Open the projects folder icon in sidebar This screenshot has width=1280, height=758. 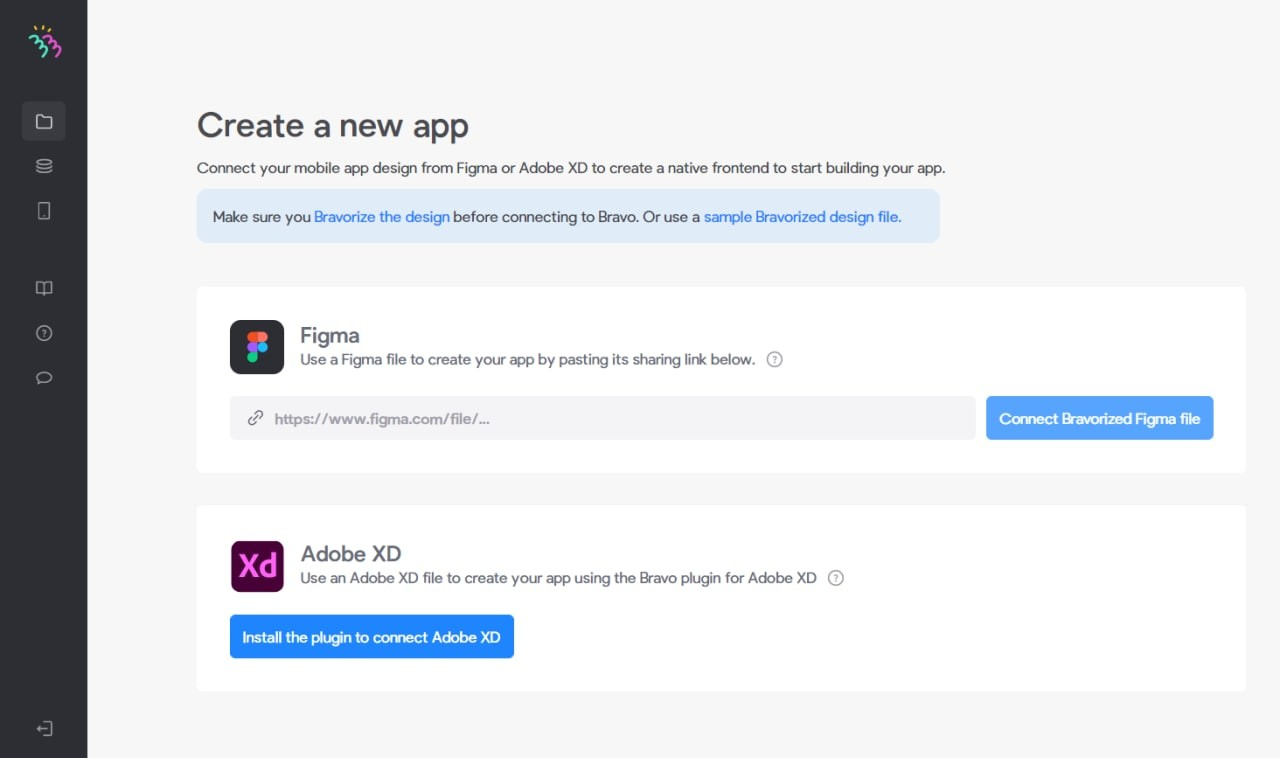44,121
